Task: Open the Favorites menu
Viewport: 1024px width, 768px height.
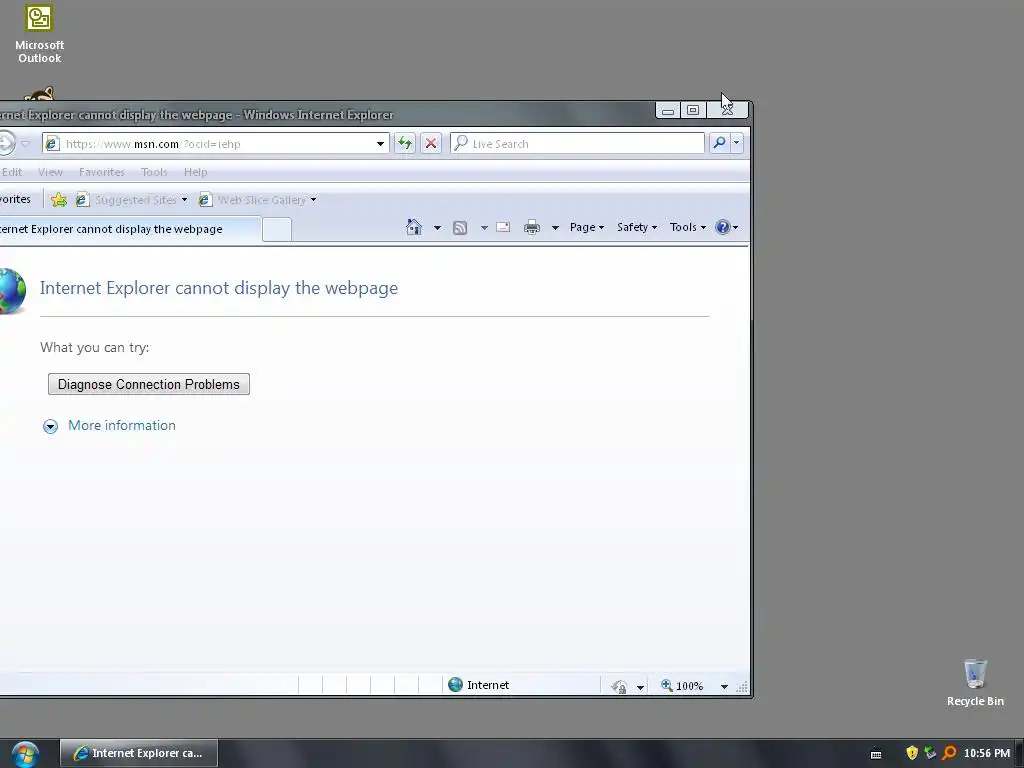Action: pyautogui.click(x=101, y=172)
